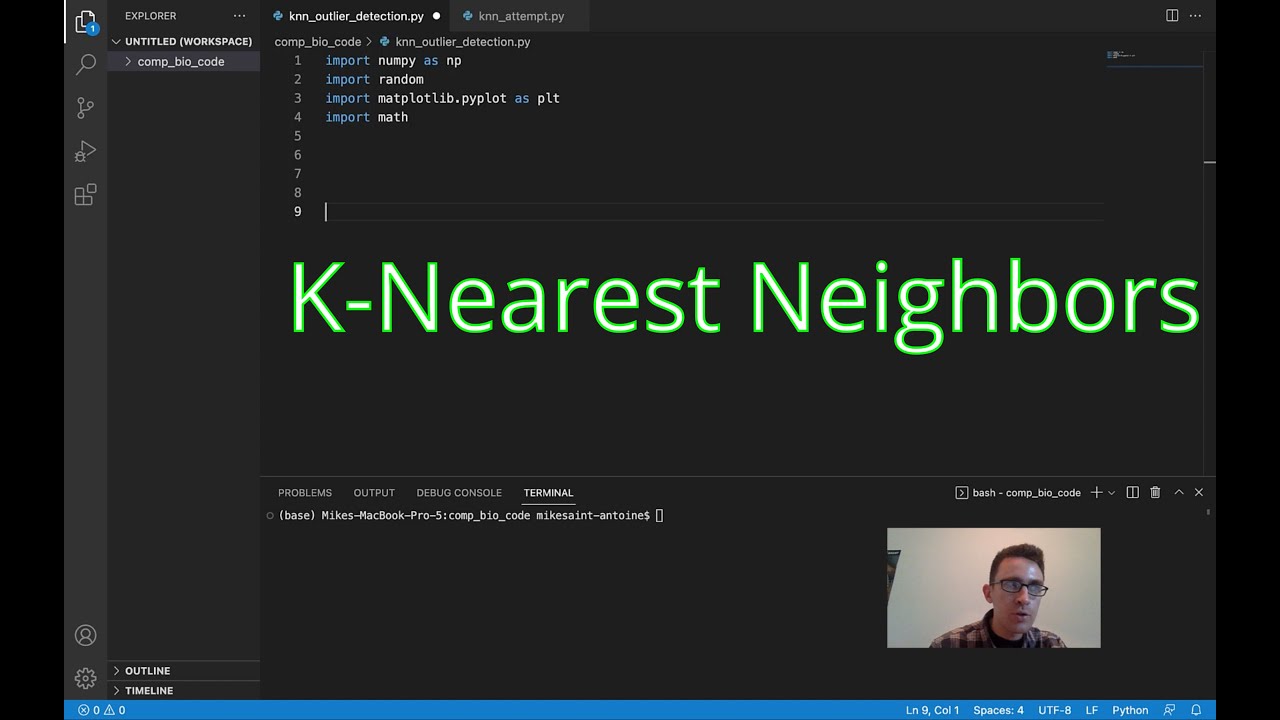
Task: Open notifications bell in status bar
Action: (x=1196, y=710)
